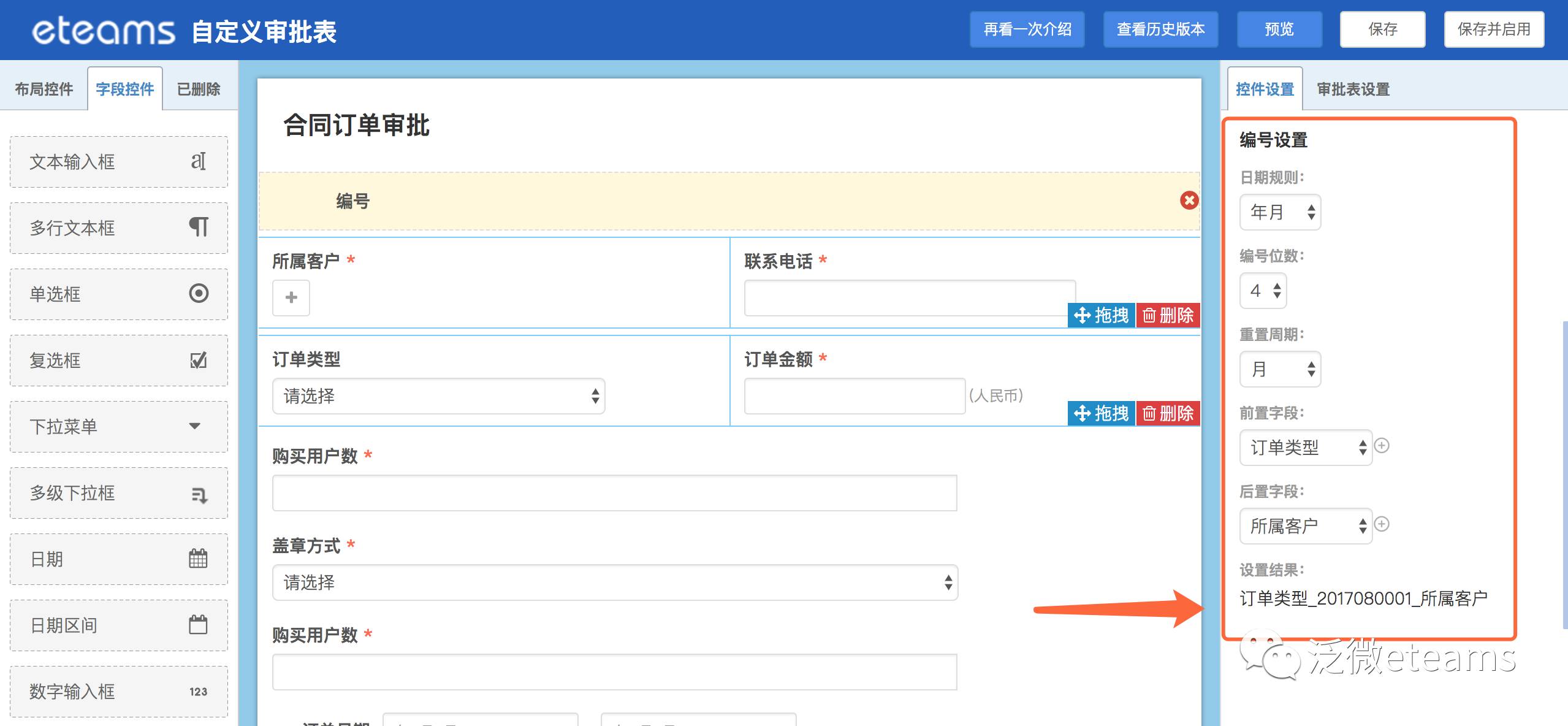Click 拖拽 handle on 订单金额 row
Image resolution: width=1568 pixels, height=726 pixels.
tap(1102, 414)
